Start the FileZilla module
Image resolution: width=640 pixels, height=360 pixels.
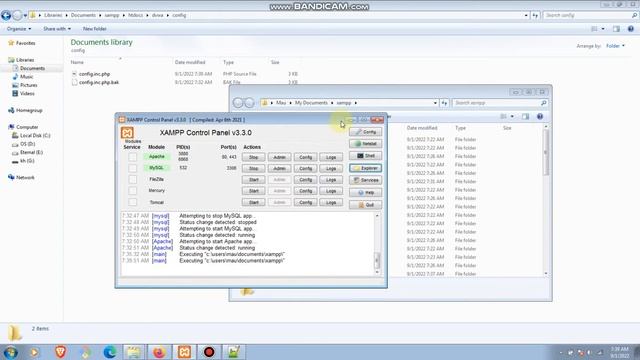253,180
